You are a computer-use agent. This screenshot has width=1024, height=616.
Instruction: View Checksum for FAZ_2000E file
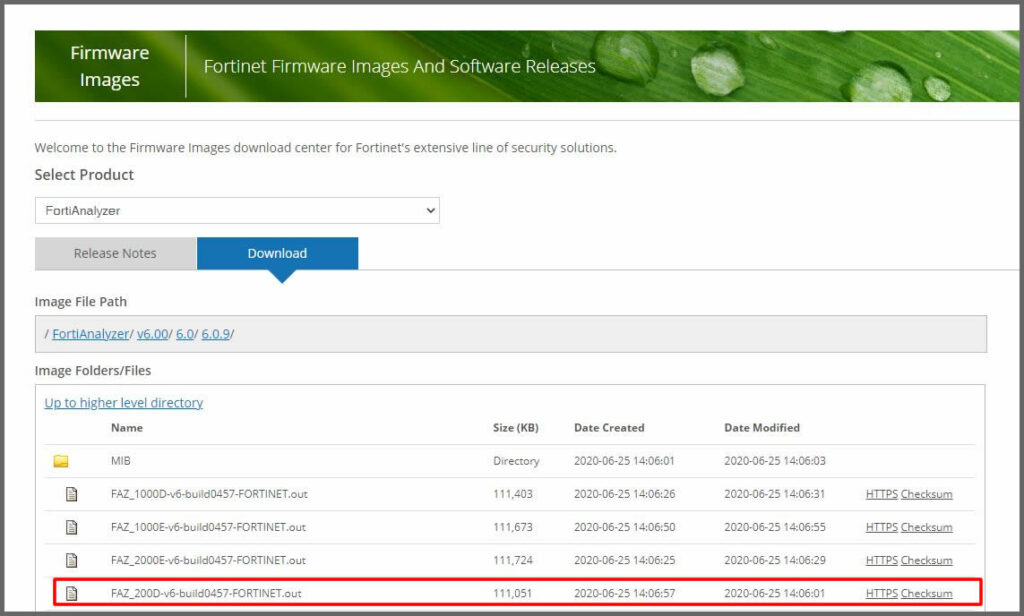click(x=927, y=560)
